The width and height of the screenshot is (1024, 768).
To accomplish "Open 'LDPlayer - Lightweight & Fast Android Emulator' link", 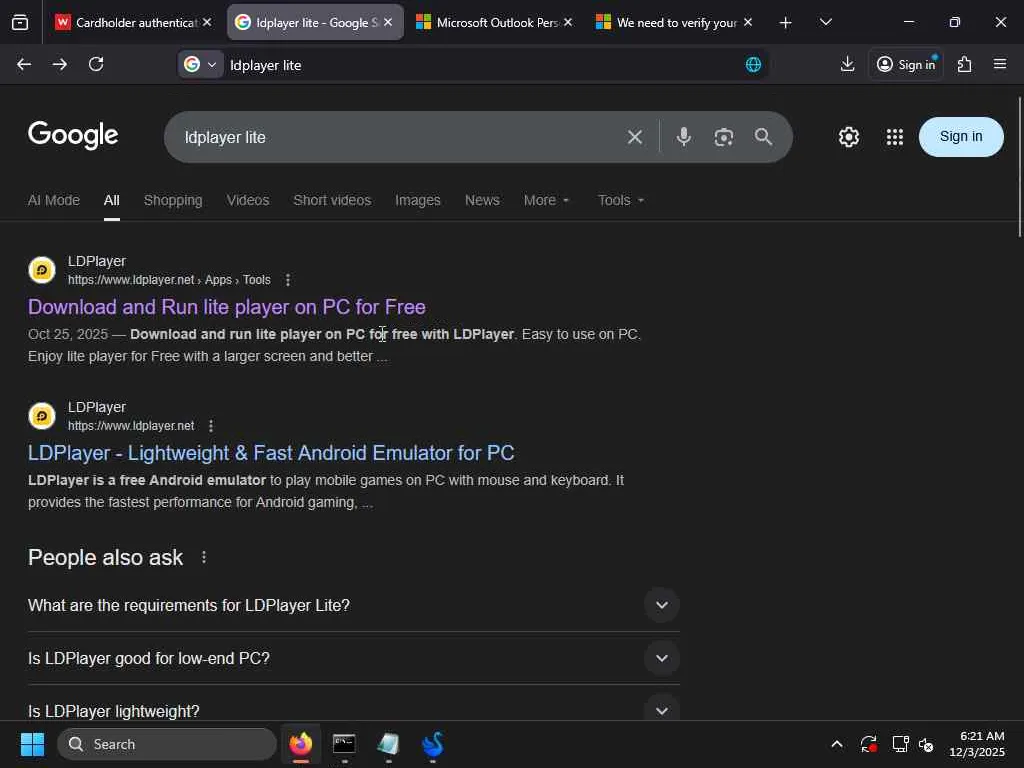I will coord(271,453).
